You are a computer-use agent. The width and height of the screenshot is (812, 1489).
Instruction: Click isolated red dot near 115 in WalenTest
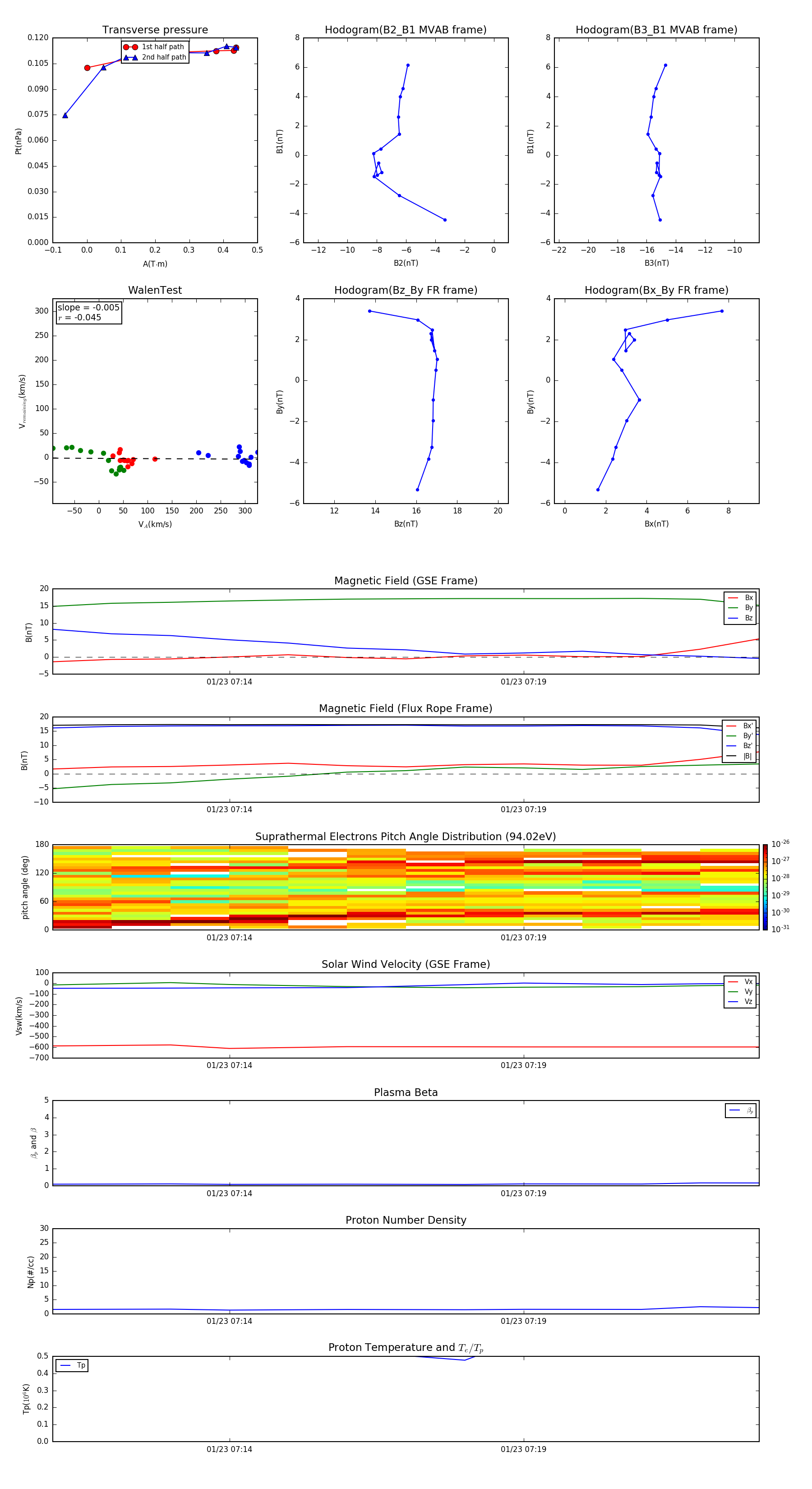coord(155,459)
